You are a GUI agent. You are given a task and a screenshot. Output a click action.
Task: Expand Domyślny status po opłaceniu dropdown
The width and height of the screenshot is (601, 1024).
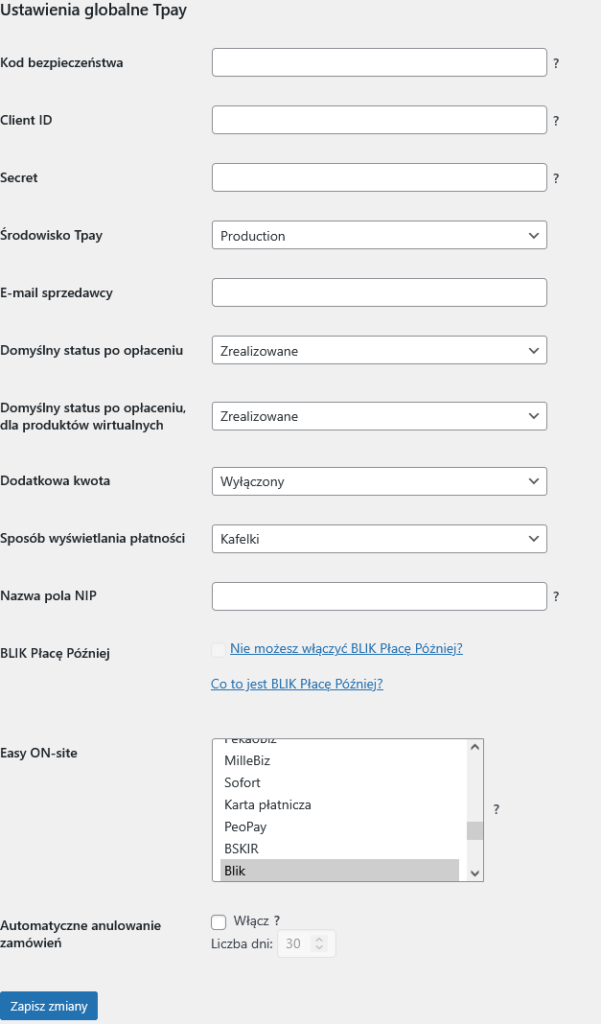coord(379,351)
